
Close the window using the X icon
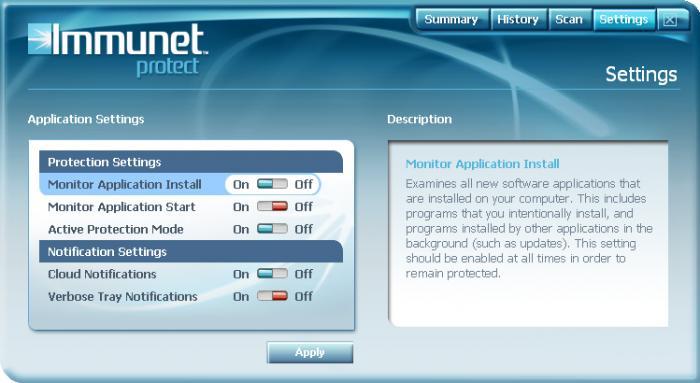tap(670, 20)
